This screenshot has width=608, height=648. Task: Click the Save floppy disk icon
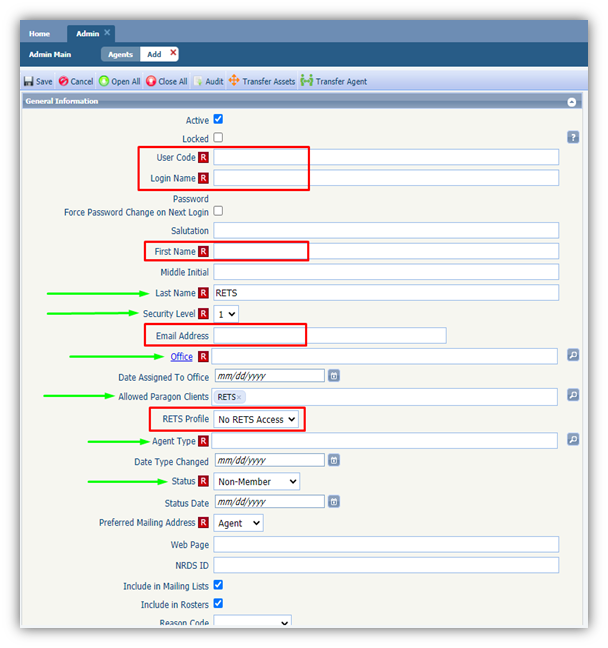point(29,81)
